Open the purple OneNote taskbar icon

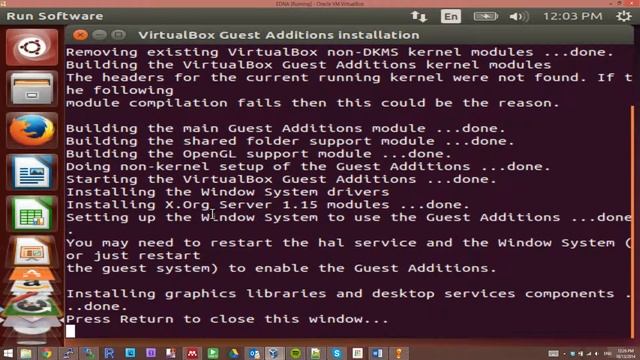pos(151,353)
